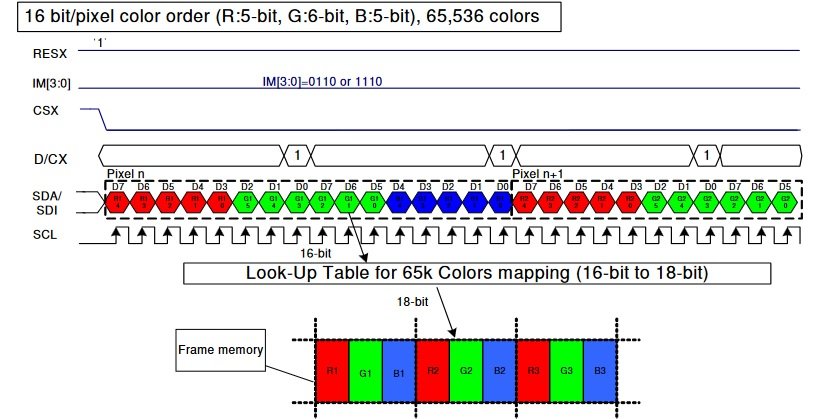Select the IM[3:0] signal label on the left

pyautogui.click(x=51, y=84)
